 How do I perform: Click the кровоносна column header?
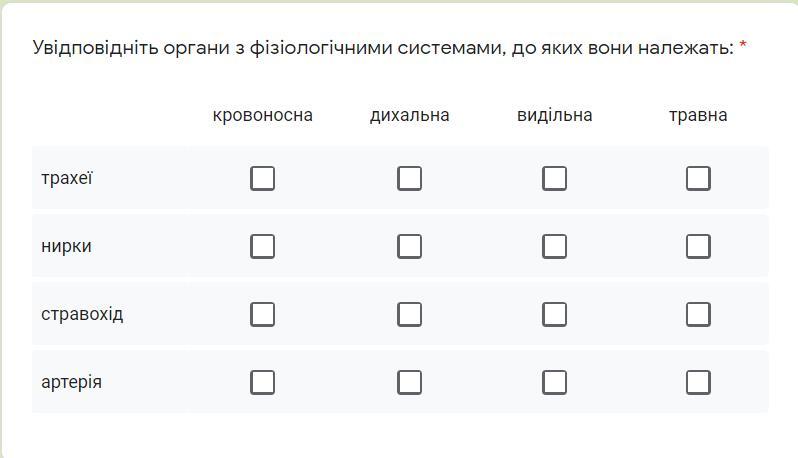262,115
